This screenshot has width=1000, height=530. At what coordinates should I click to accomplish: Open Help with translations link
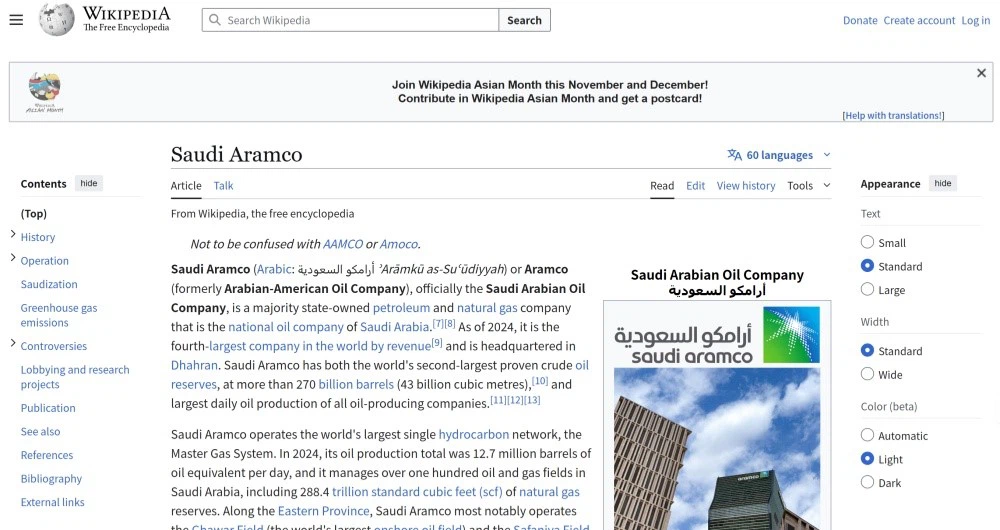(x=893, y=115)
